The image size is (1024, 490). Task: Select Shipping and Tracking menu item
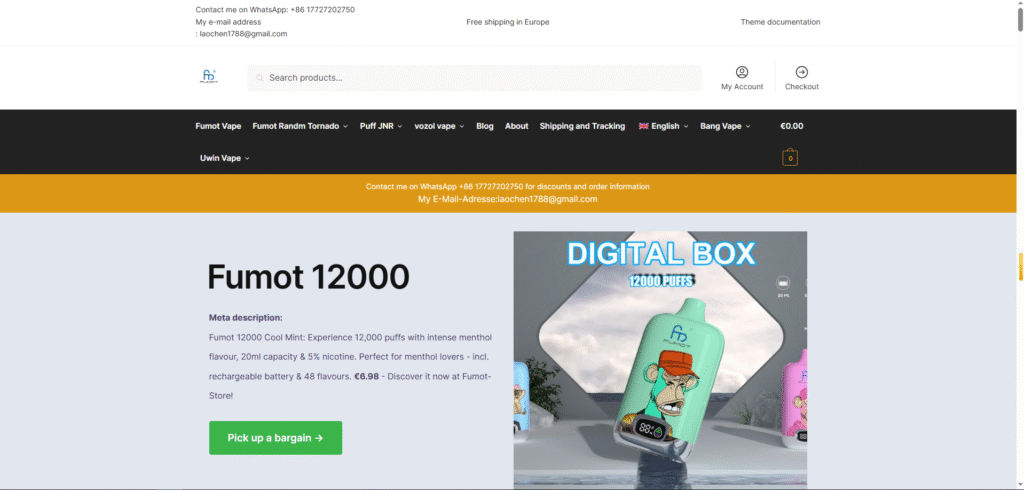pos(582,126)
